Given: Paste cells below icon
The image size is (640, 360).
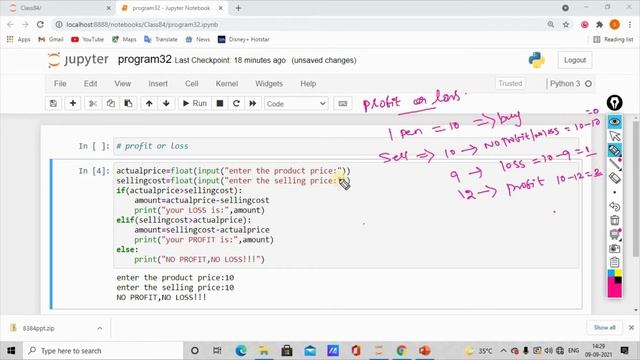Looking at the screenshot, I should click(x=128, y=104).
